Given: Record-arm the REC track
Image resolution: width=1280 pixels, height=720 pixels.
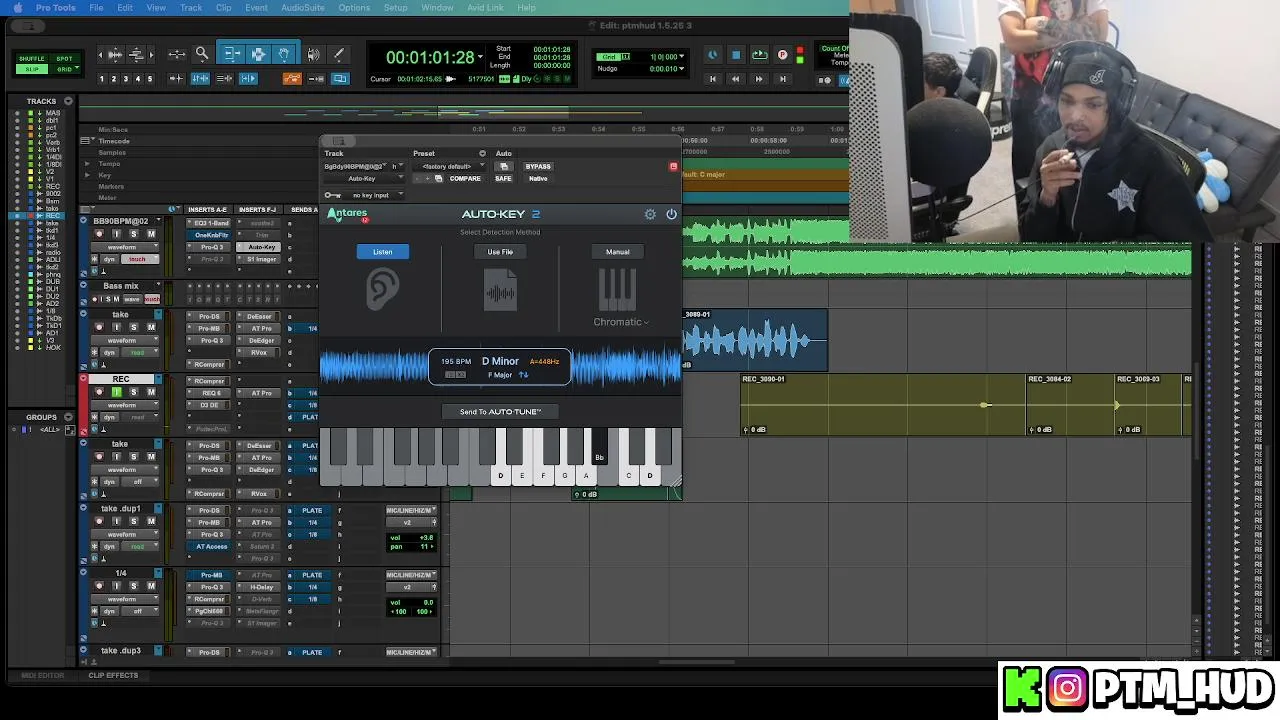Looking at the screenshot, I should pyautogui.click(x=99, y=392).
